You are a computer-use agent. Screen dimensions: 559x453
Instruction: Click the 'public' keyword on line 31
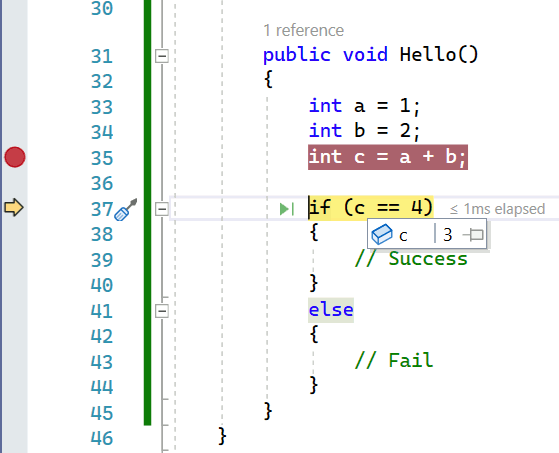pos(297,56)
